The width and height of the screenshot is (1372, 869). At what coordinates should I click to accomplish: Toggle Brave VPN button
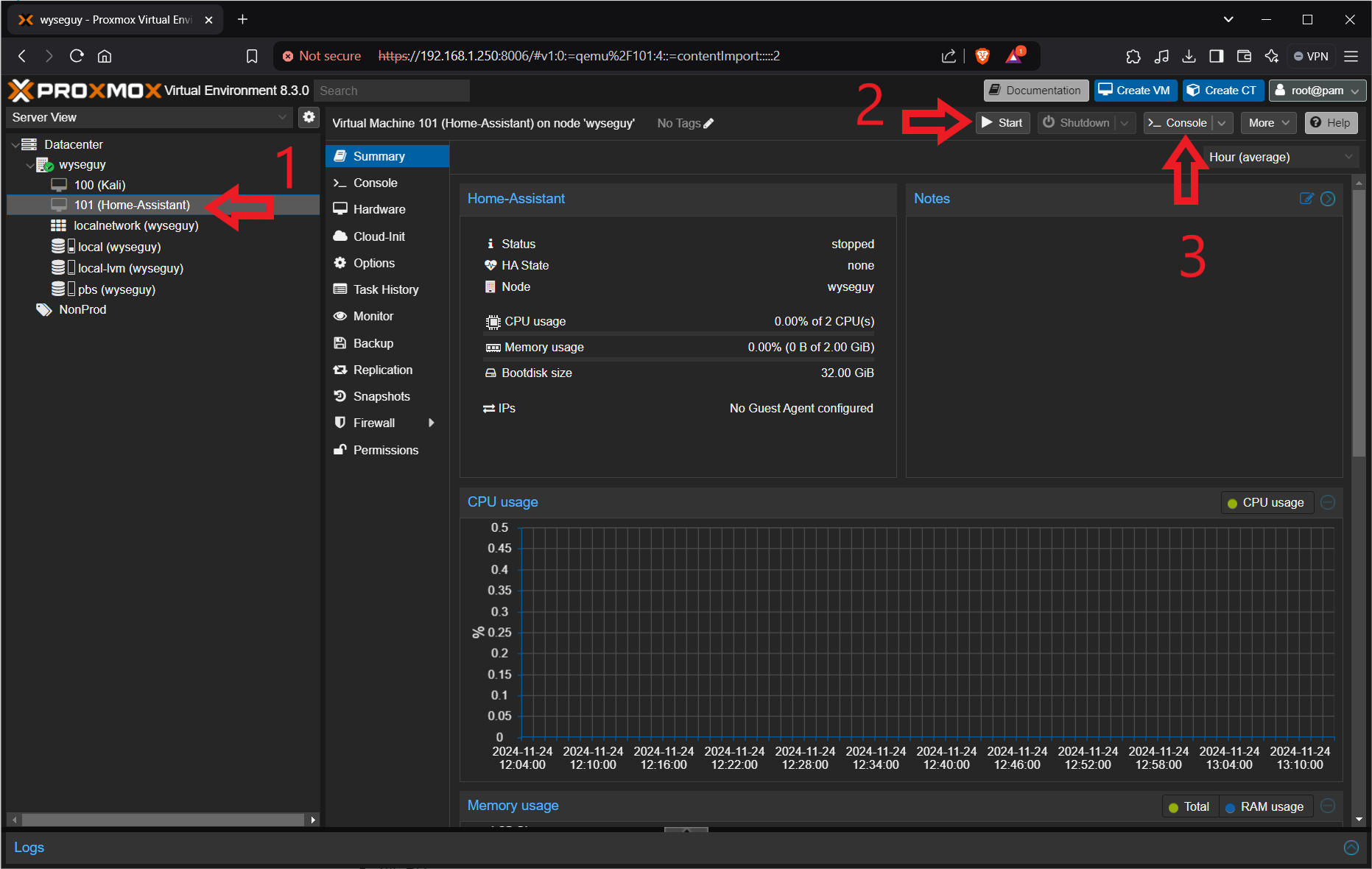click(x=1311, y=56)
